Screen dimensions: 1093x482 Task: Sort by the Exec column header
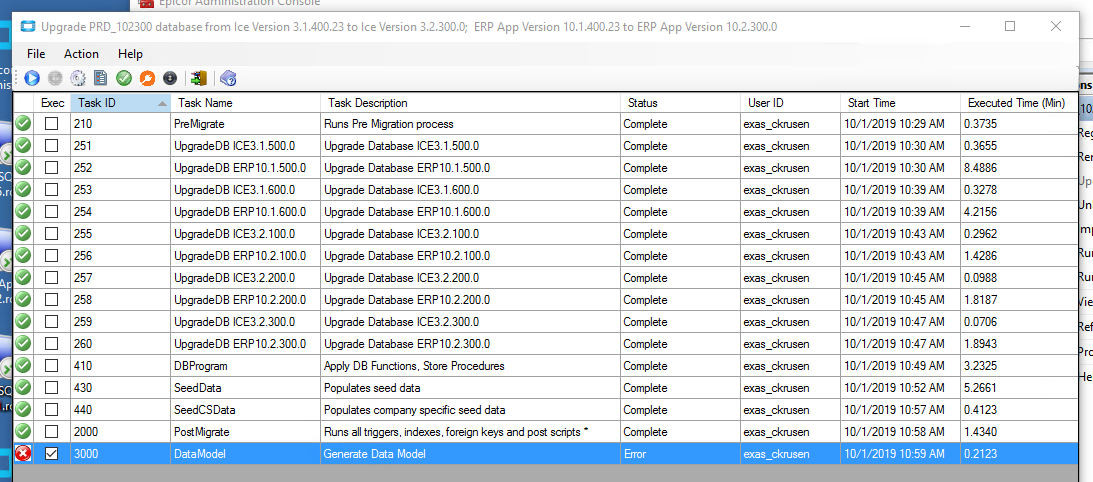click(52, 103)
